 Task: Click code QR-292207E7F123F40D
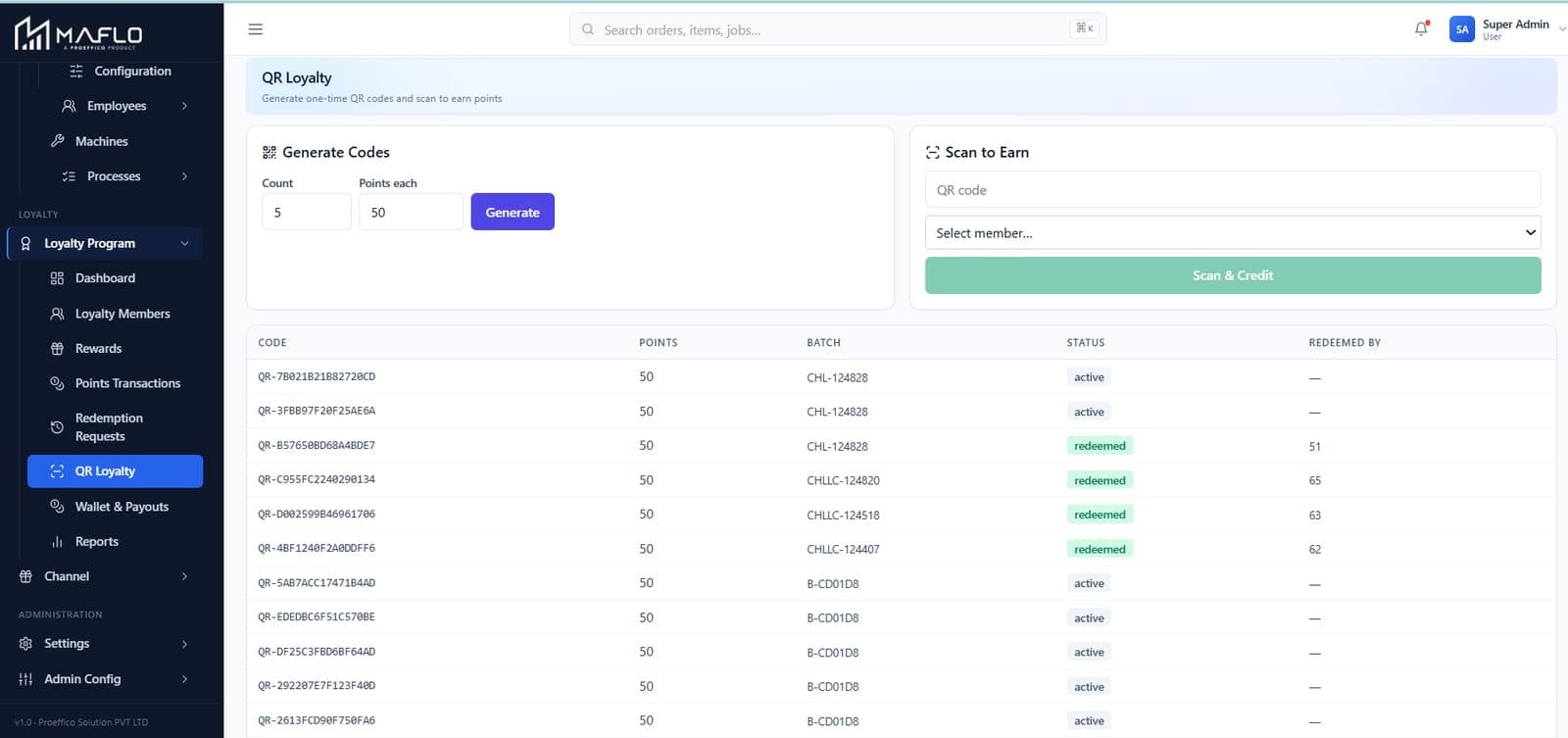(x=317, y=686)
